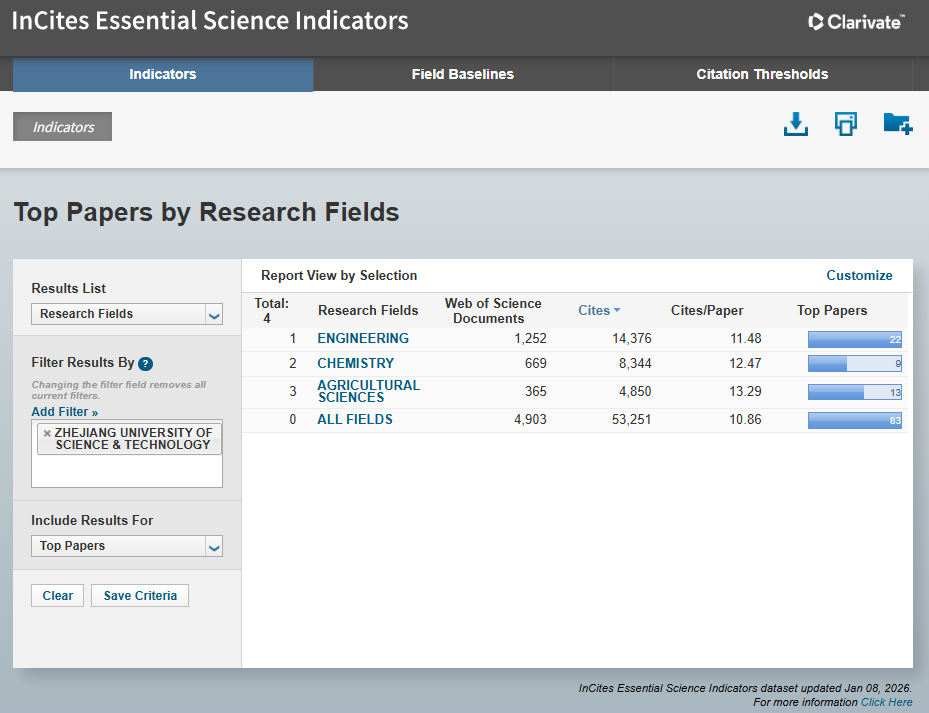Expand the Include Results For dropdown

(x=126, y=546)
